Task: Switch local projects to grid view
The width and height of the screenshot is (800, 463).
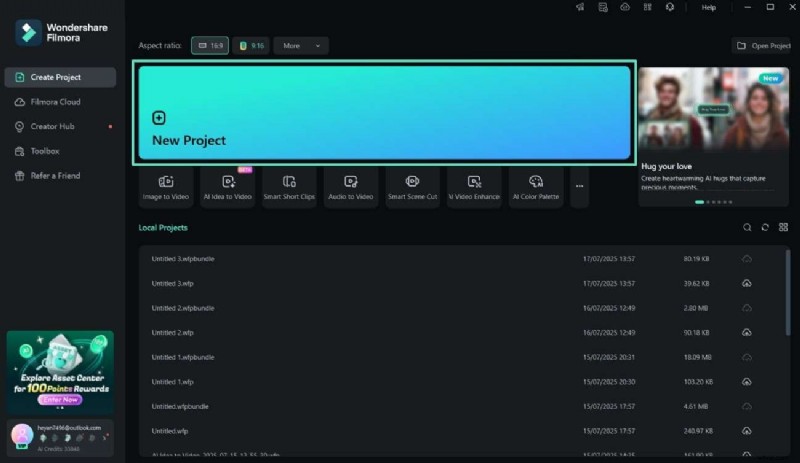Action: [784, 228]
